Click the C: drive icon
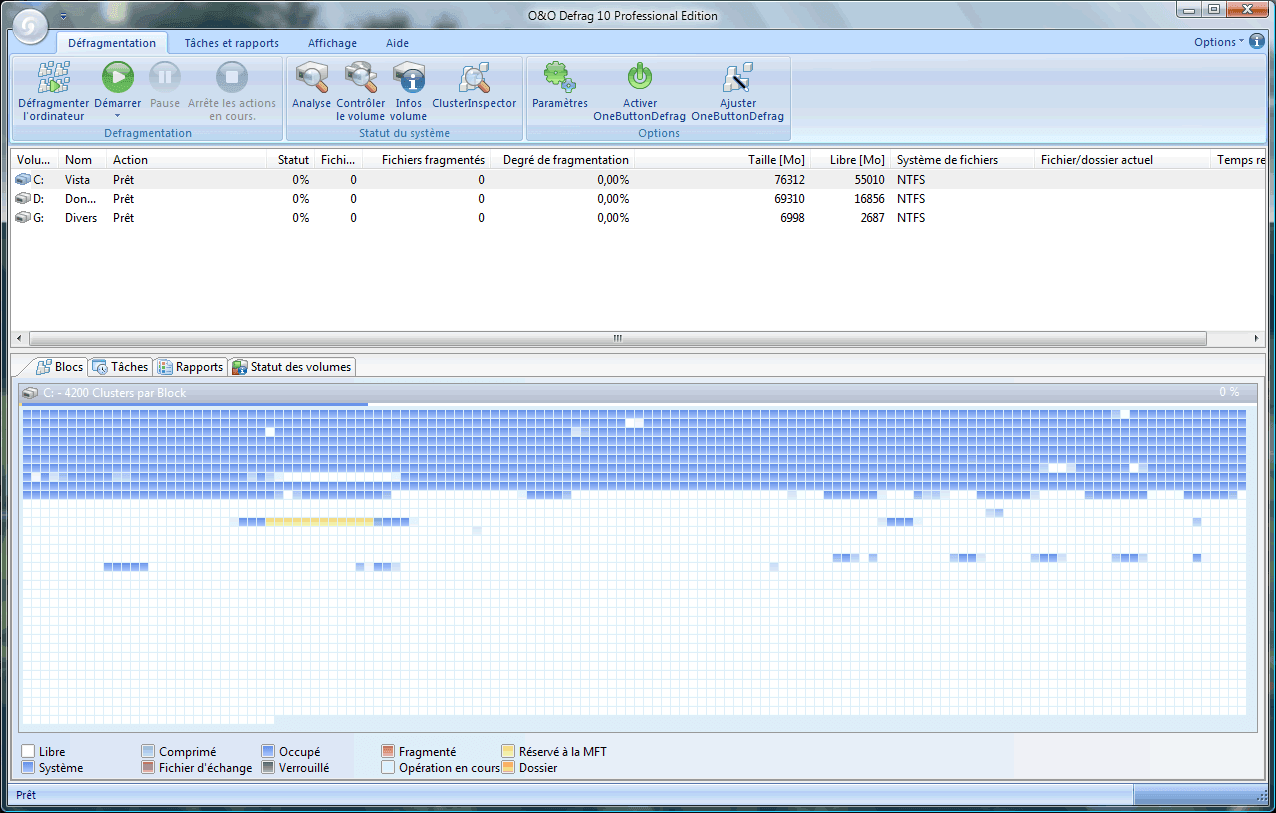1276x813 pixels. click(23, 180)
